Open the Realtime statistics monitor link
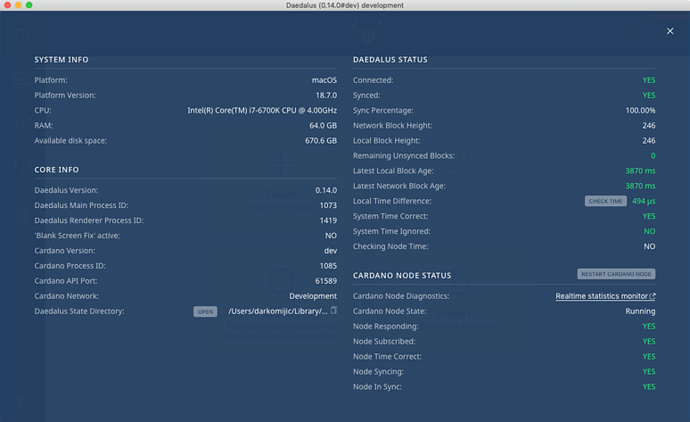Screen dimensions: 690x422 click(605, 296)
